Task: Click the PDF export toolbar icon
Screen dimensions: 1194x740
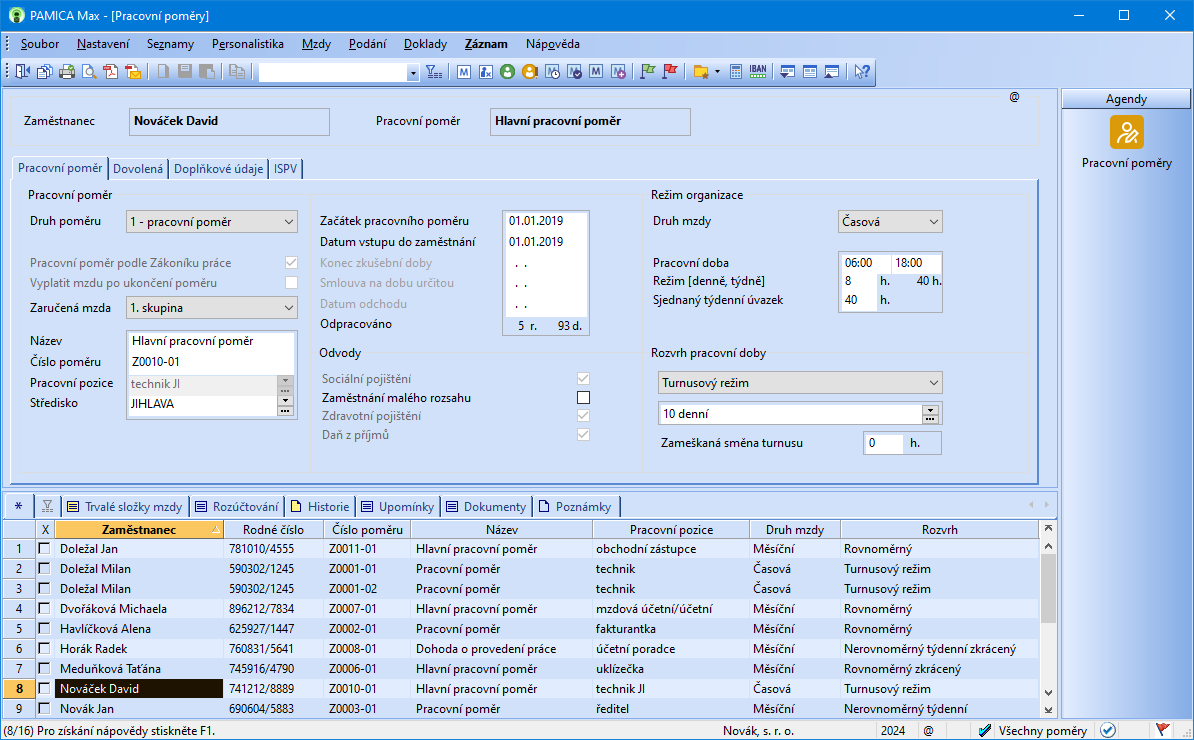Action: [111, 72]
